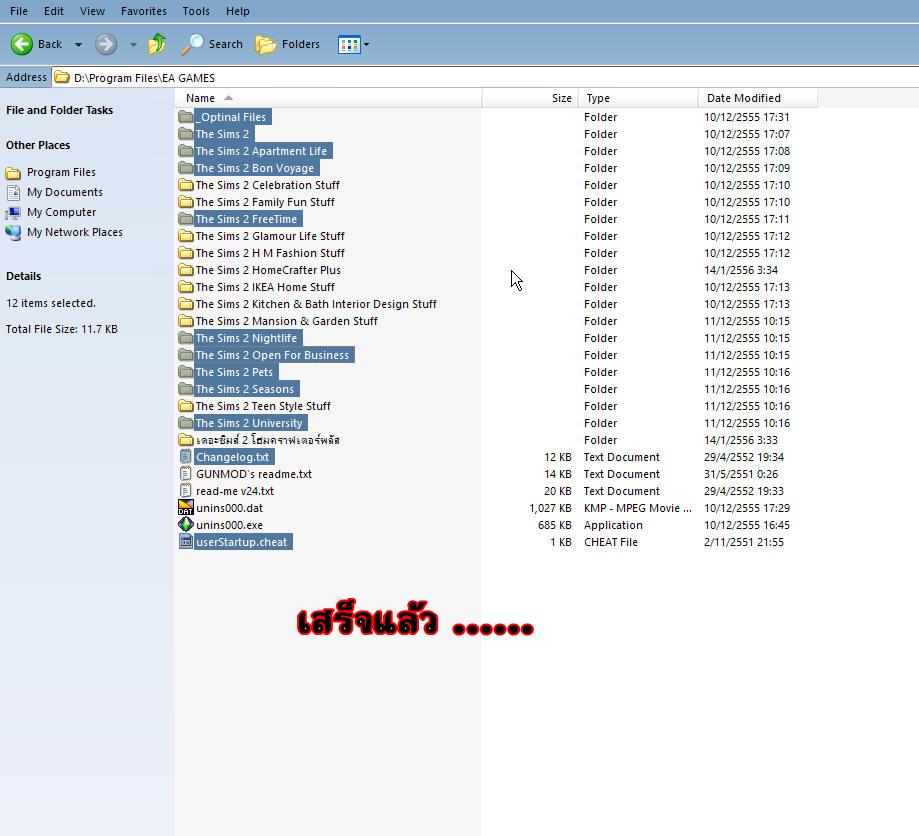Select The Sims 2 Celebration Stuff folder icon

coord(186,185)
